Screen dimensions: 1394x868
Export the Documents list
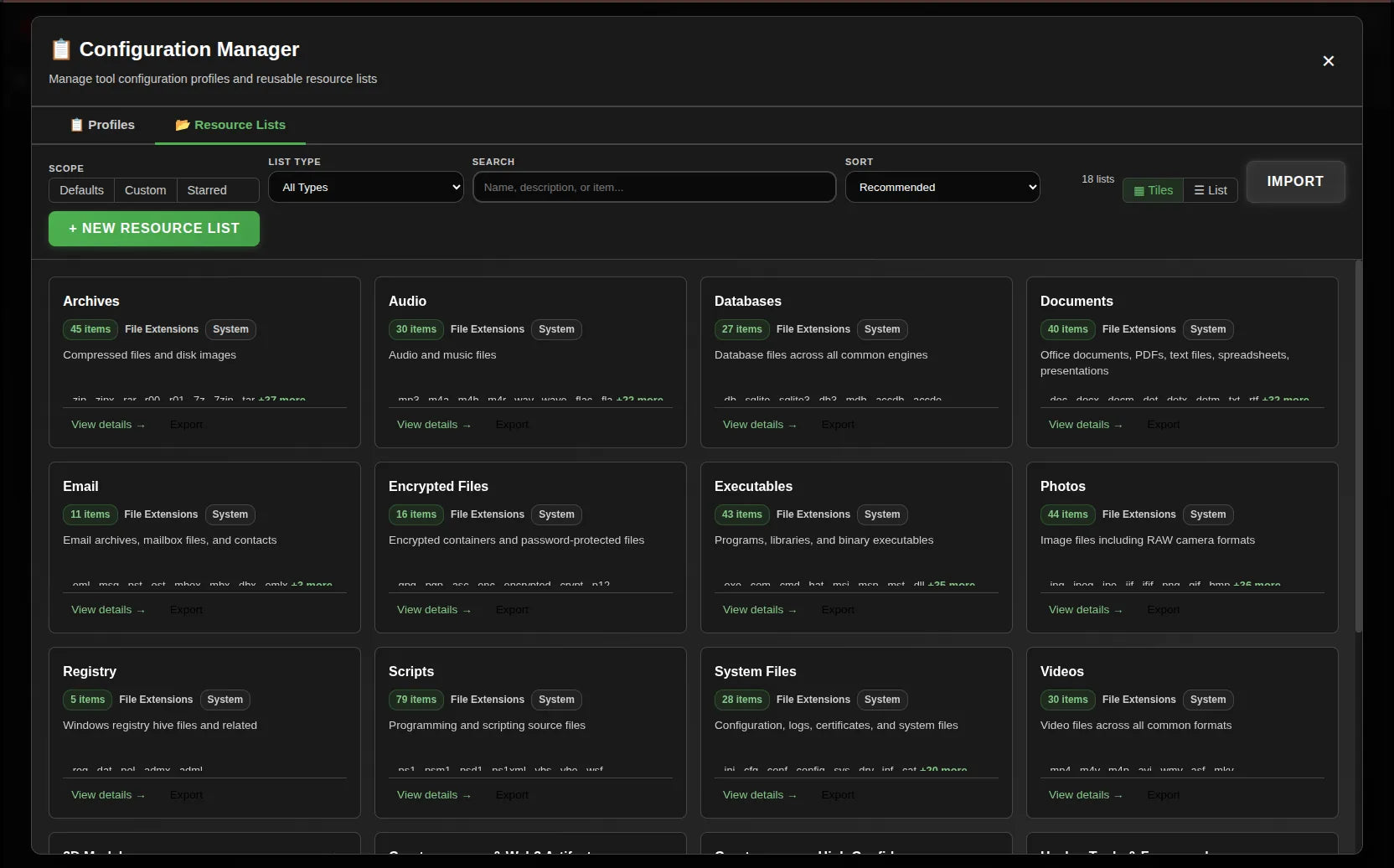[1164, 425]
